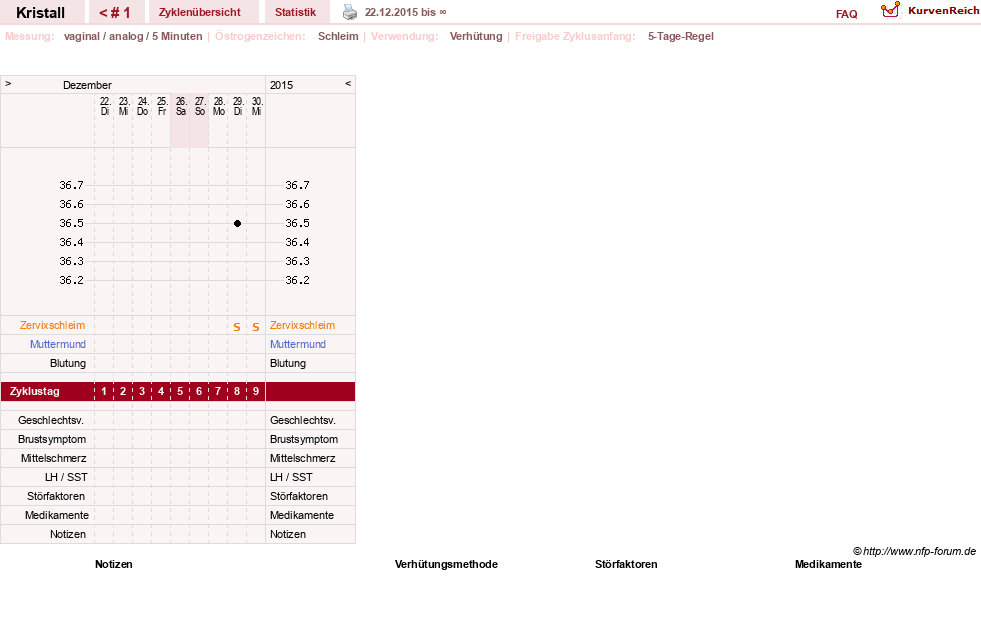Image resolution: width=981 pixels, height=623 pixels.
Task: Open the previous cycle #1 tab
Action: click(116, 12)
